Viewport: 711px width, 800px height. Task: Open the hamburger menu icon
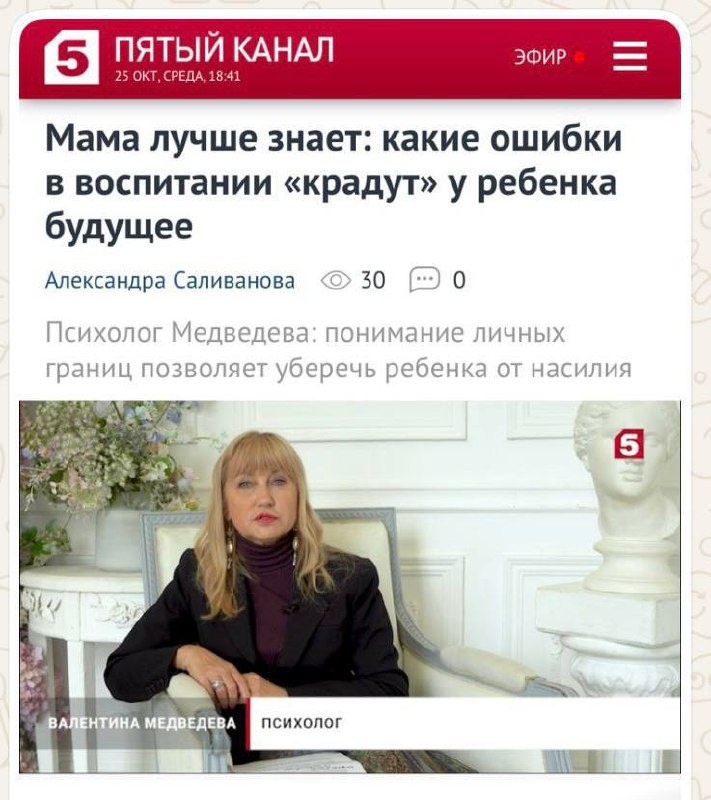click(630, 56)
